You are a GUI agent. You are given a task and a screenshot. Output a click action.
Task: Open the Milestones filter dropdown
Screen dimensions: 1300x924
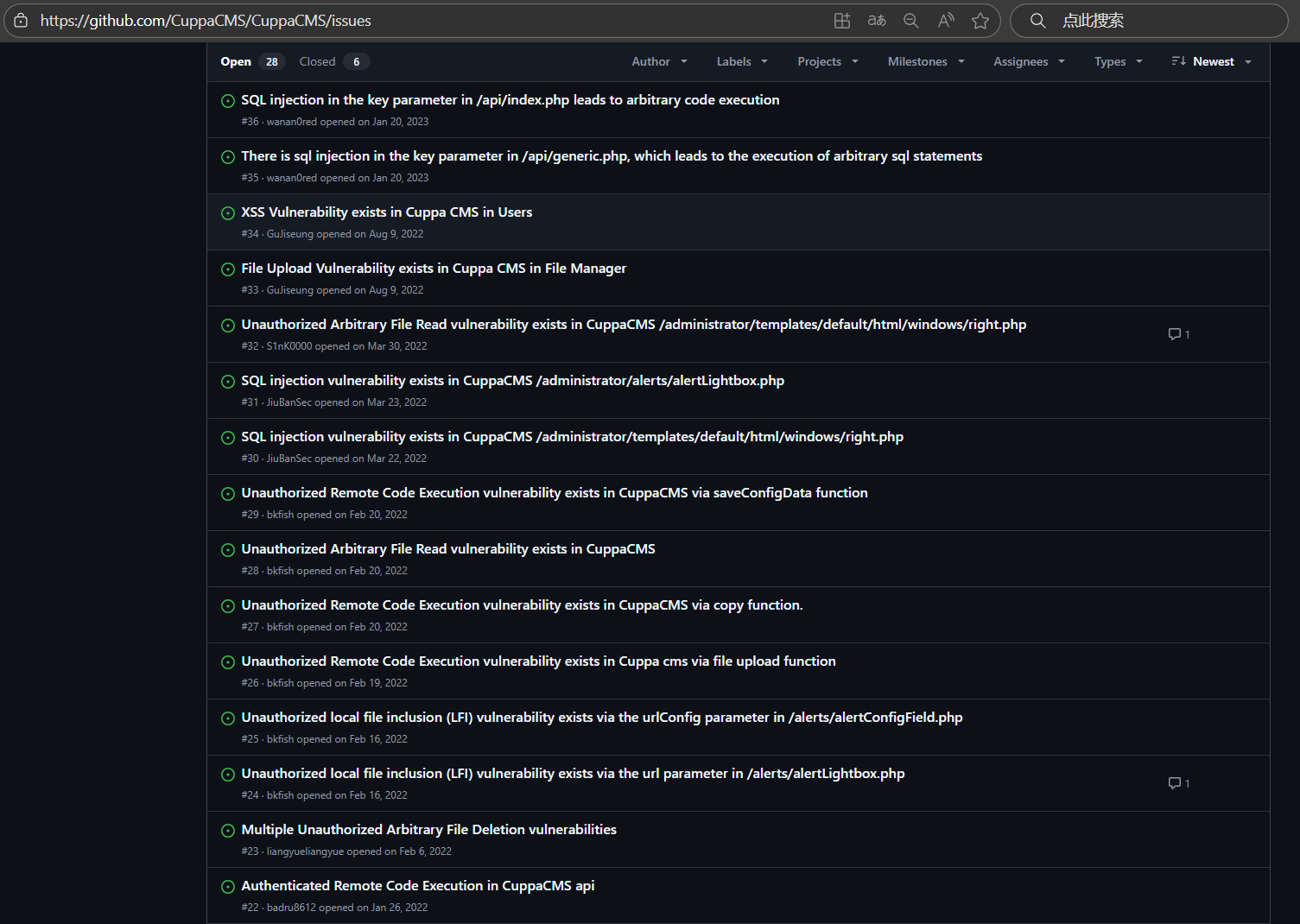point(925,61)
